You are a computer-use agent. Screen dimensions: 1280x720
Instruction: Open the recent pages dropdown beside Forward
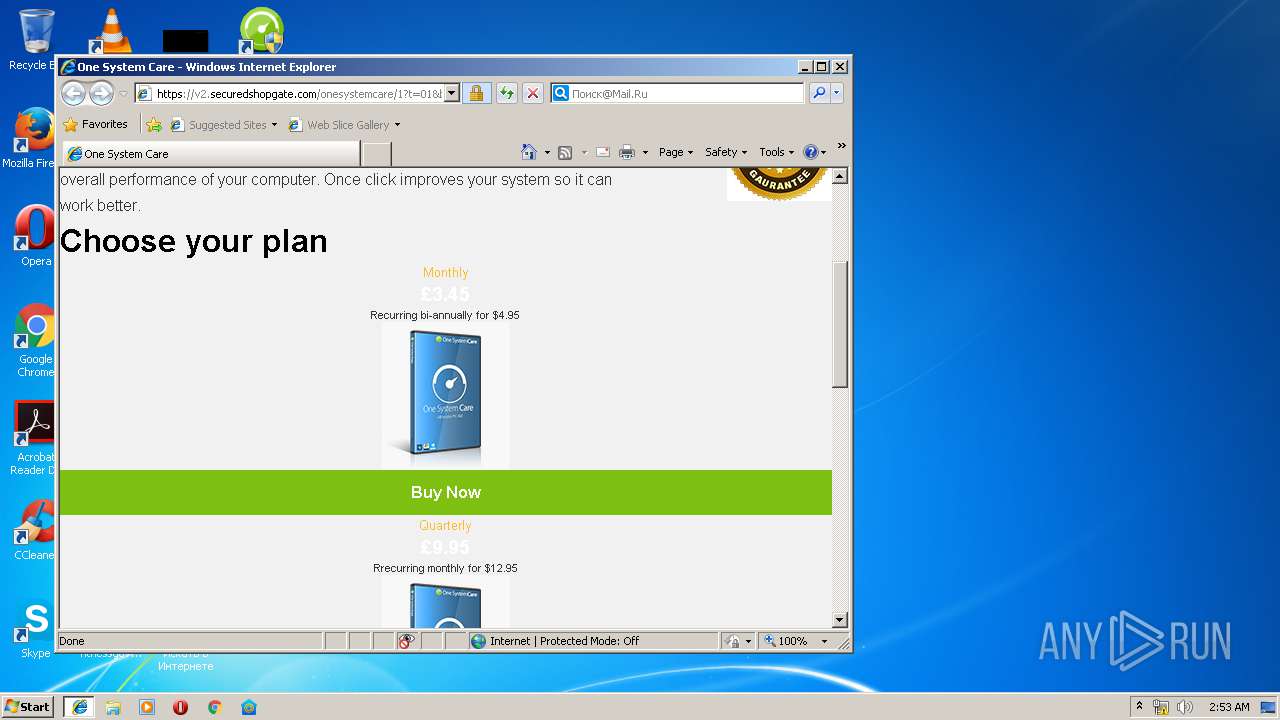click(x=123, y=94)
